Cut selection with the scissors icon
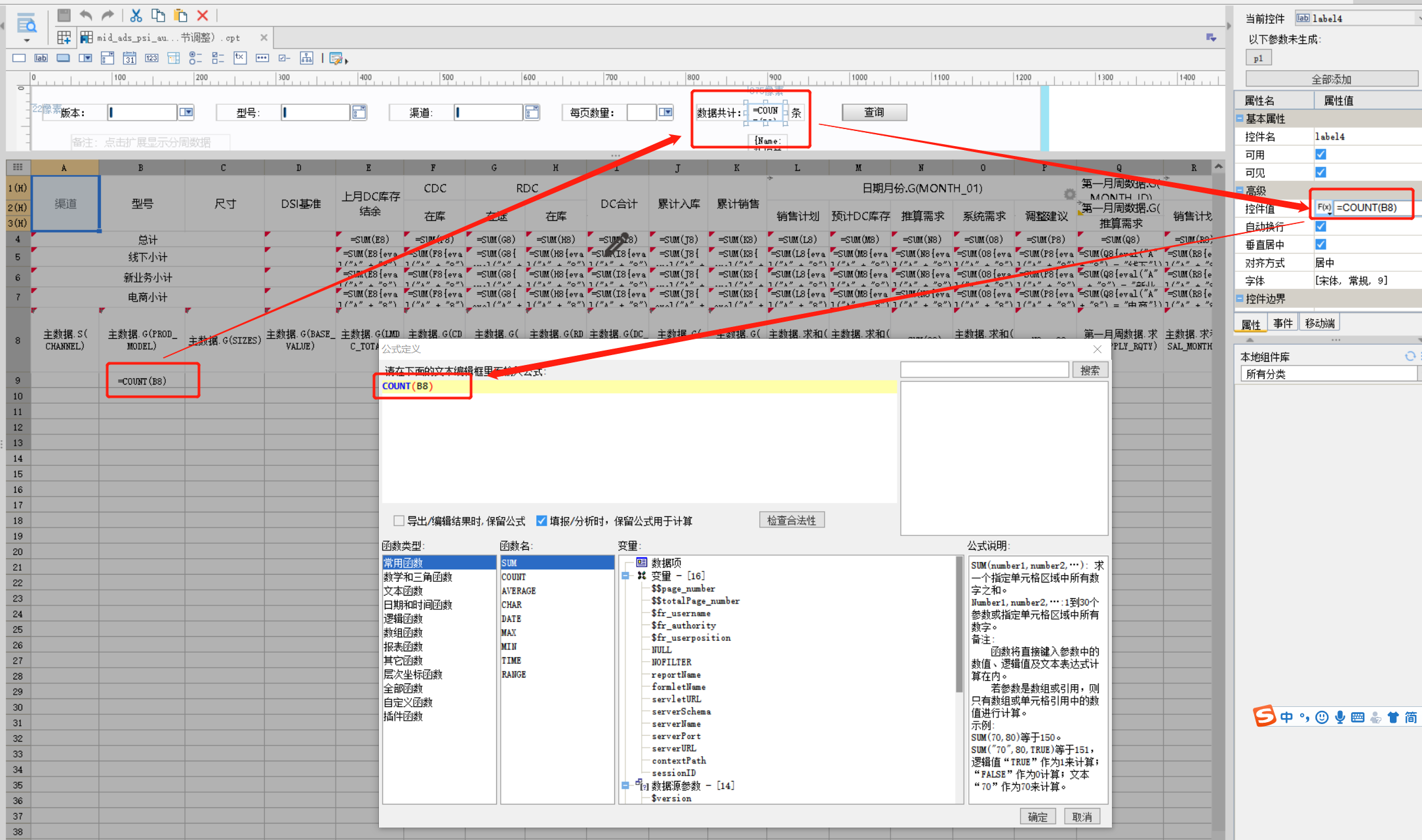Screen dimensions: 1422x840 pyautogui.click(x=136, y=15)
